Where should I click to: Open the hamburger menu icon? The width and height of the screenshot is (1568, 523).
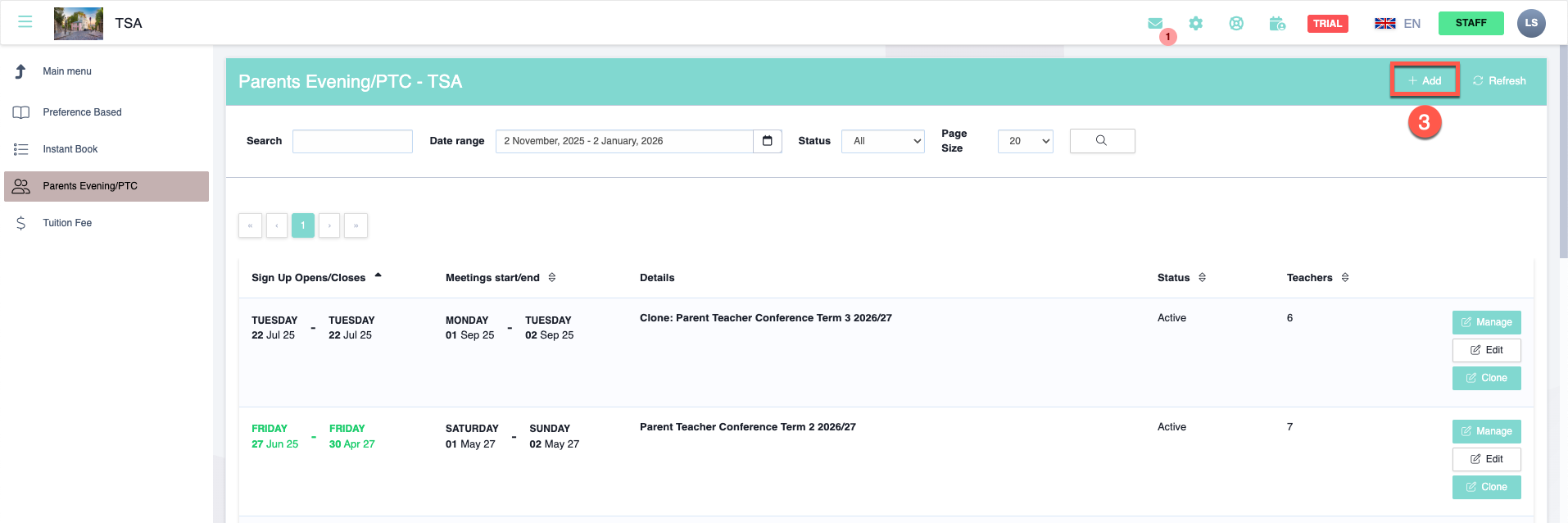25,22
